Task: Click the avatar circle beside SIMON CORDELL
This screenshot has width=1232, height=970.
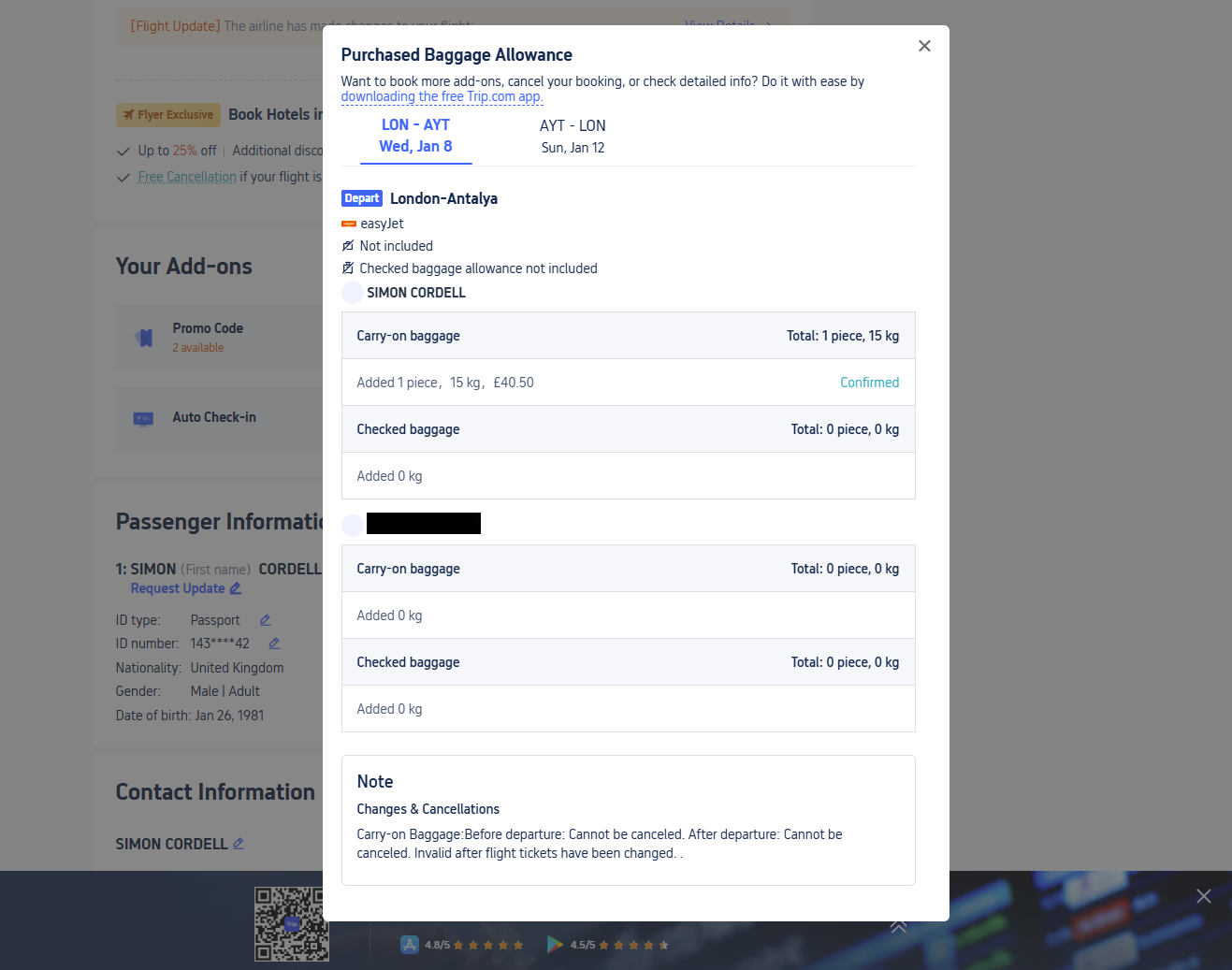Action: [353, 293]
